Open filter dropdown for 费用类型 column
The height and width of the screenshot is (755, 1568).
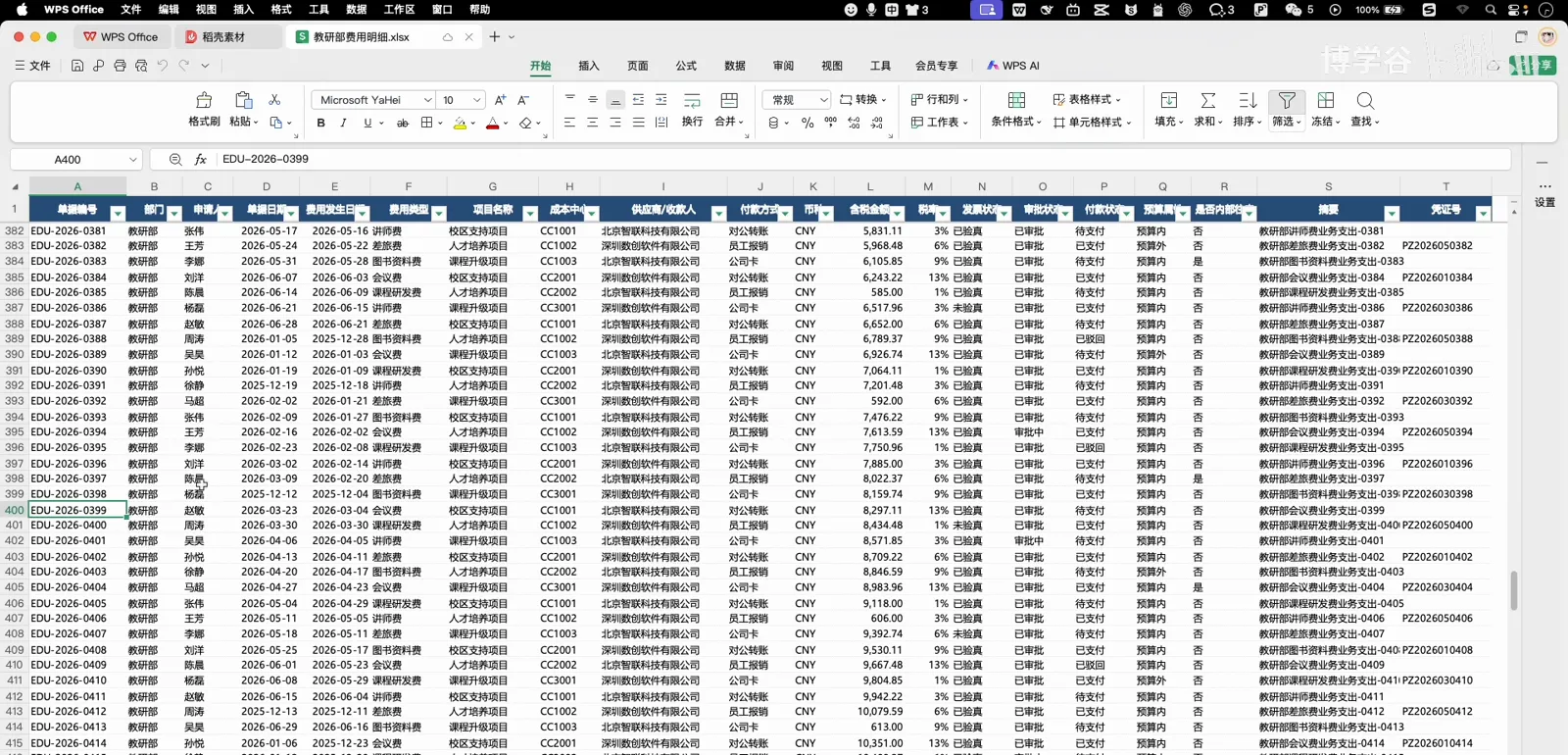click(x=439, y=214)
